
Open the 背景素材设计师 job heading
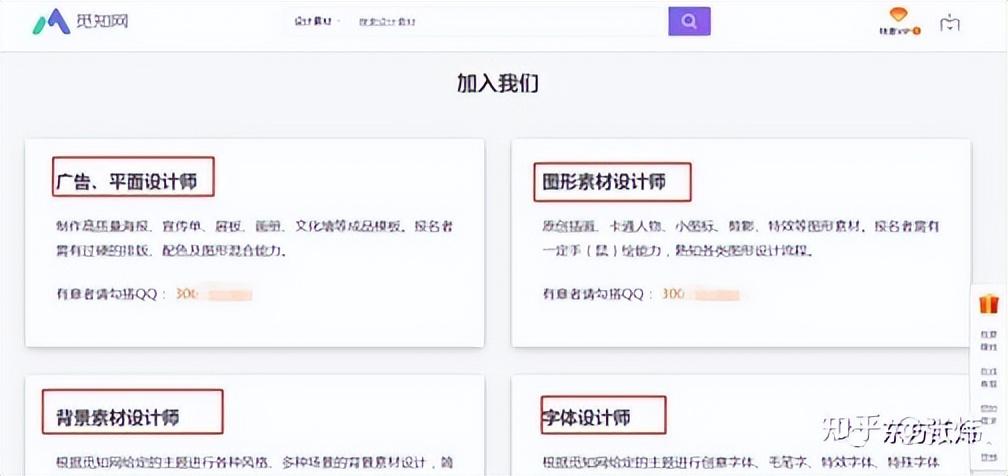(117, 417)
